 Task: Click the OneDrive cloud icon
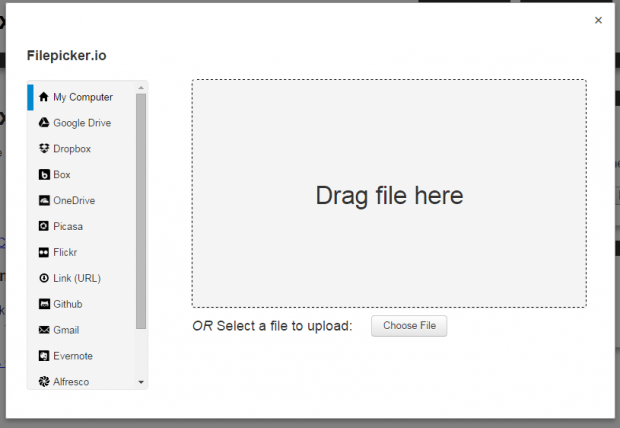(x=44, y=201)
